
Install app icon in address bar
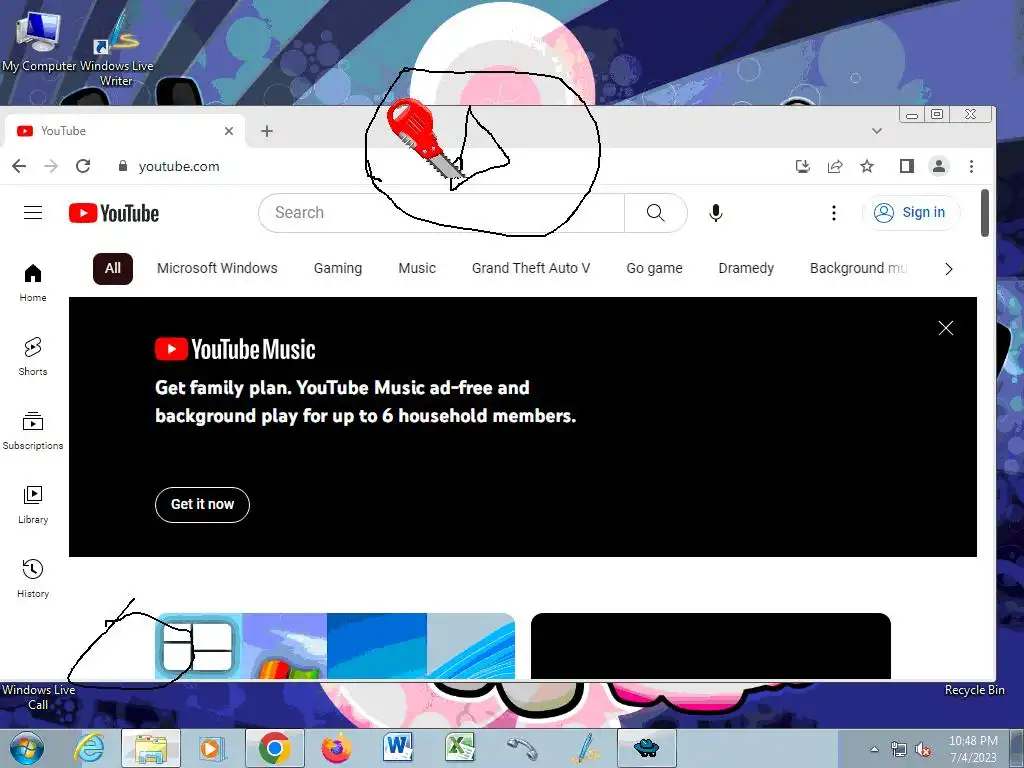pos(803,166)
